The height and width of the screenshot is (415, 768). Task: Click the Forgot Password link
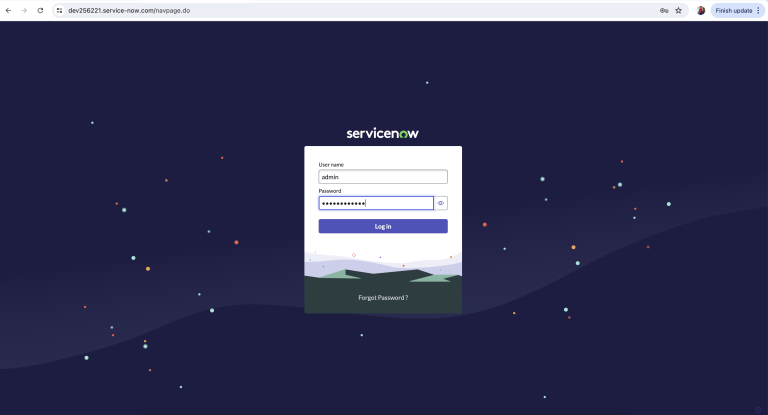coord(383,298)
